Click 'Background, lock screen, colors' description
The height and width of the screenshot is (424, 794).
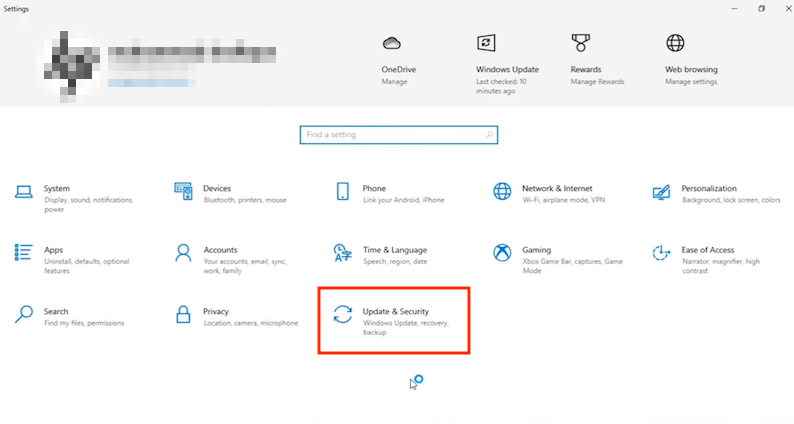tap(731, 200)
